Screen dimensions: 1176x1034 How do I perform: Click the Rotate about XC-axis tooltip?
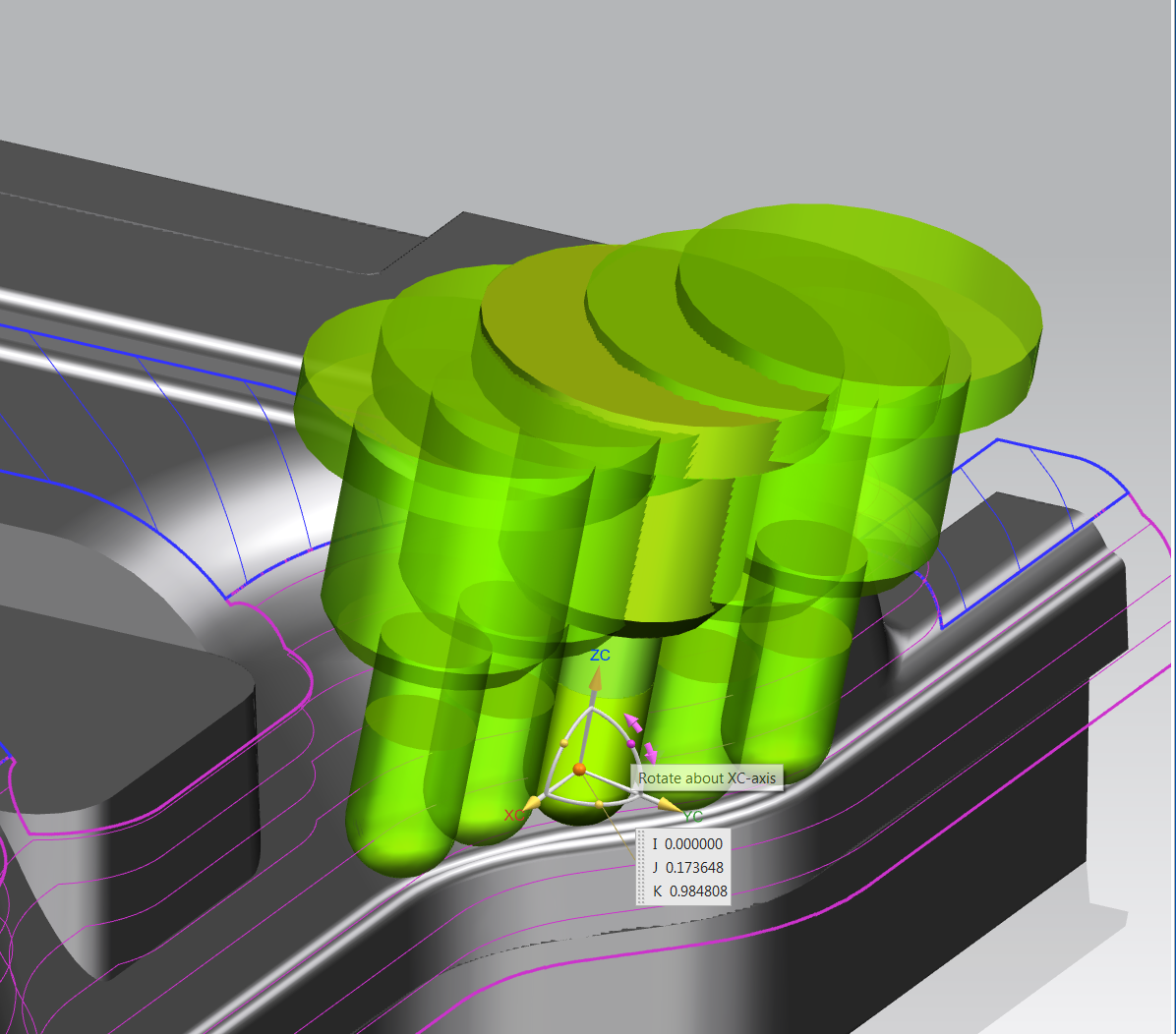point(707,777)
